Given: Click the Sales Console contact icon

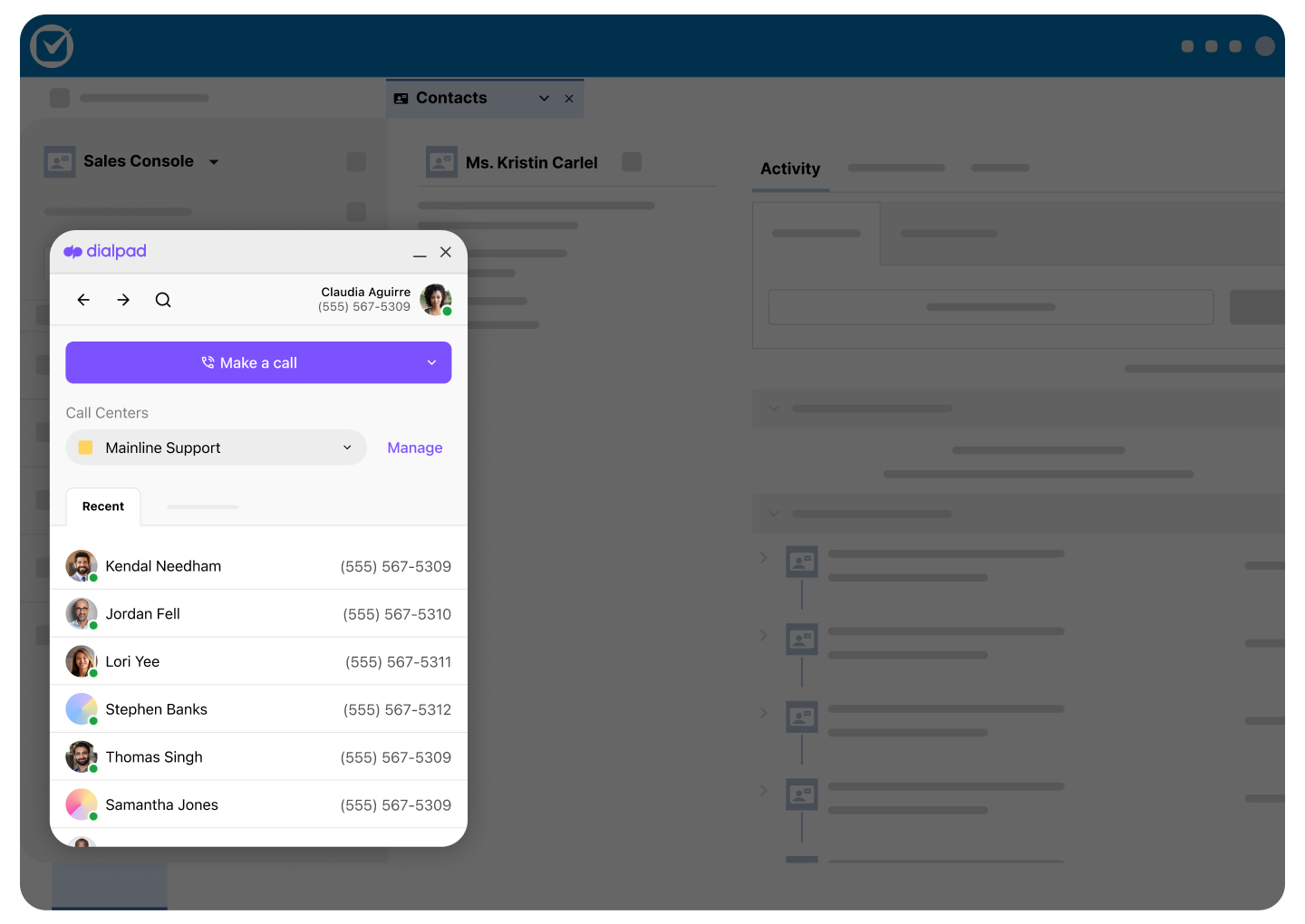Looking at the screenshot, I should click(x=60, y=162).
